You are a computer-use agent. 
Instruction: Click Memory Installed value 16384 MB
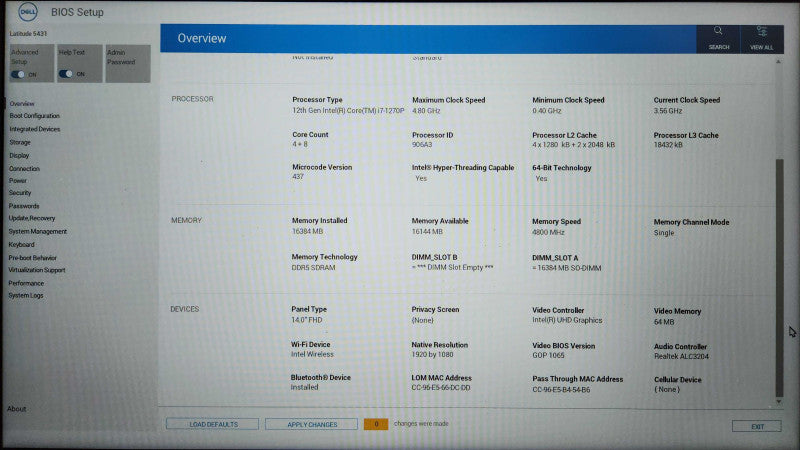307,231
